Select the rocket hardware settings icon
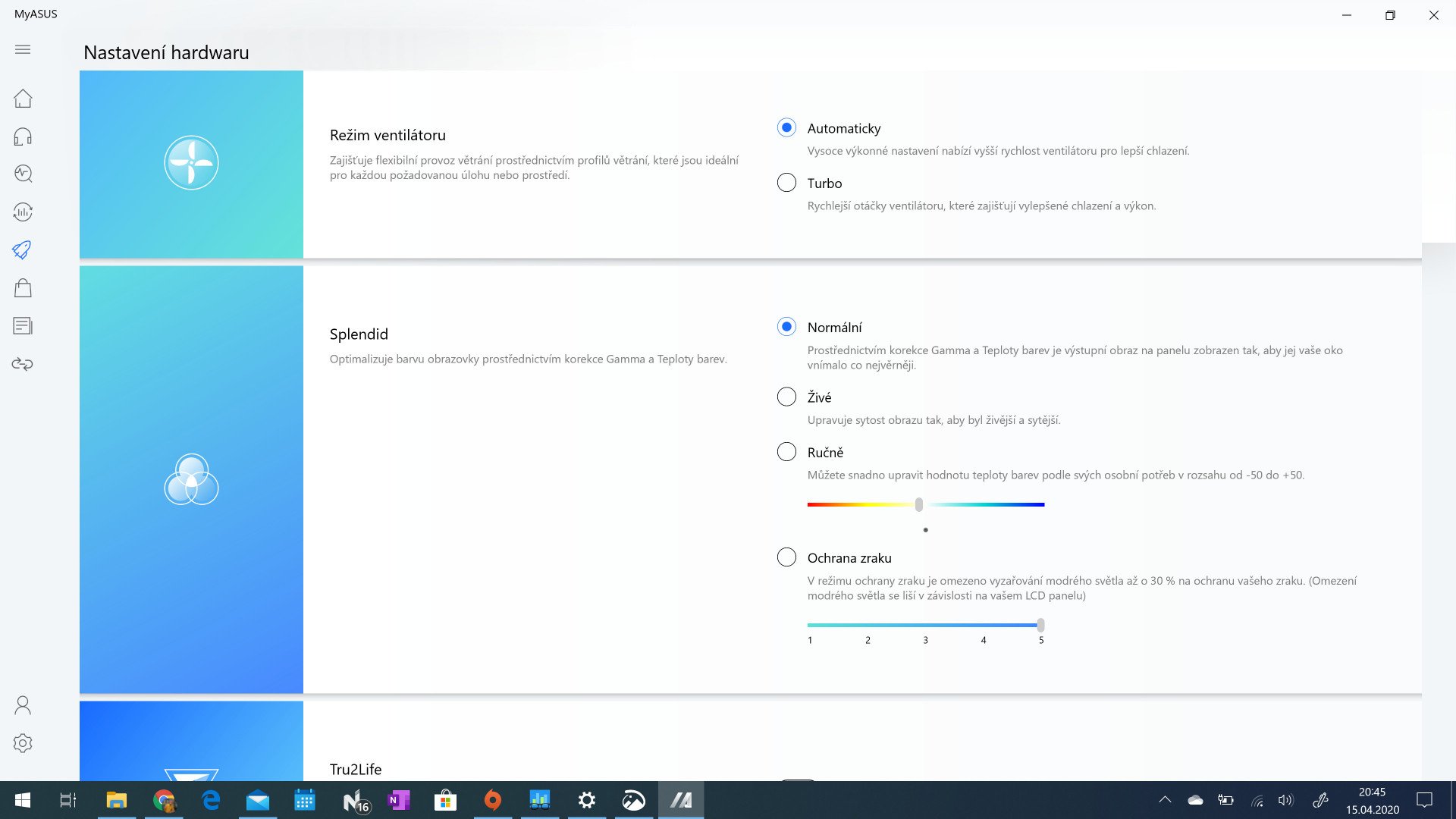 (x=23, y=249)
